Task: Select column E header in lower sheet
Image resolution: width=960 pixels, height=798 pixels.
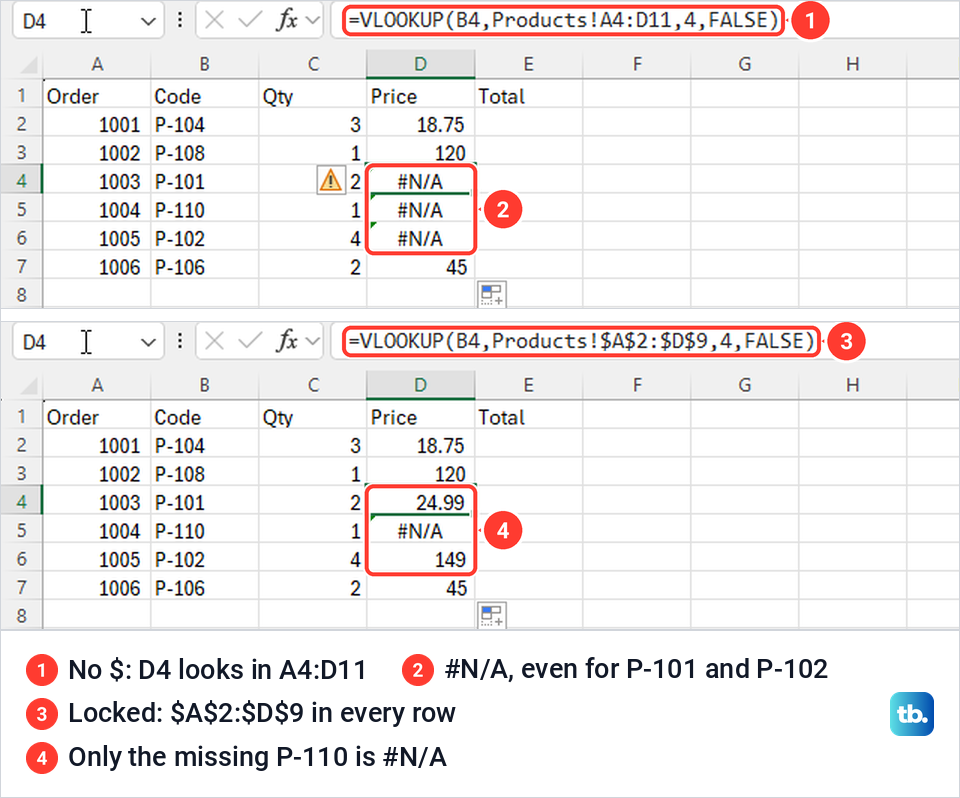Action: [528, 385]
